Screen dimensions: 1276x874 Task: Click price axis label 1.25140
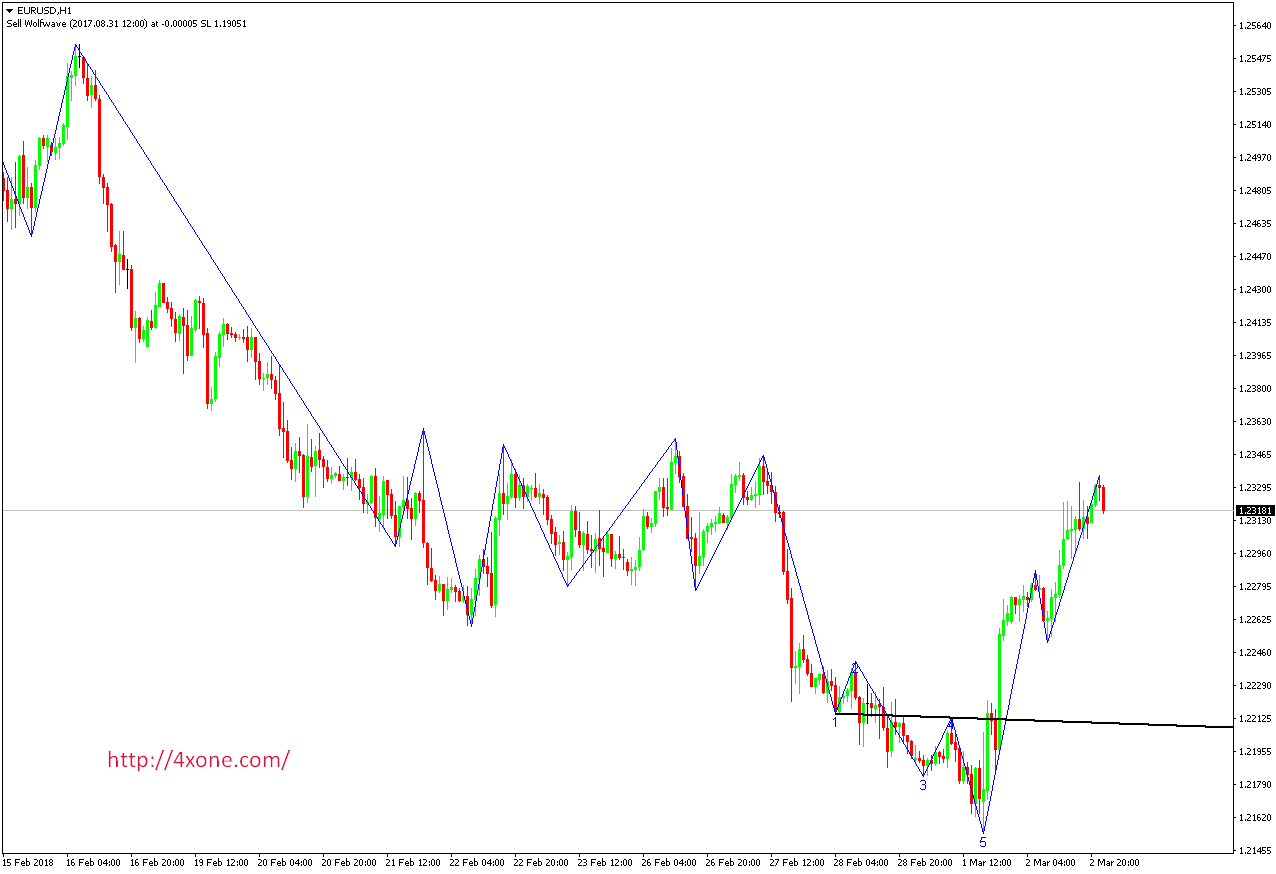[1255, 124]
